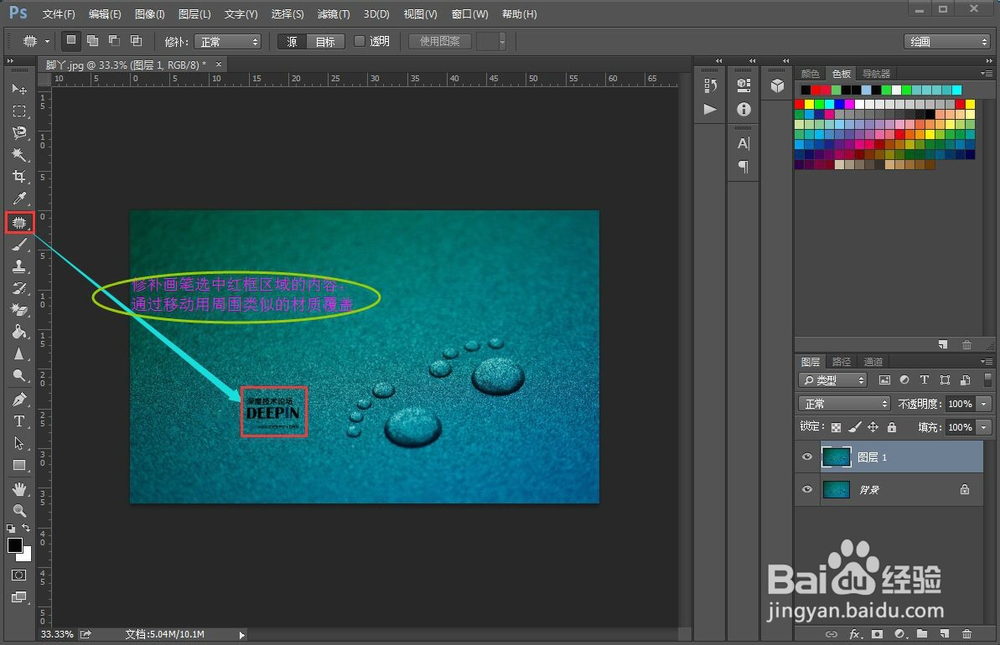Choose New Selection mode in options bar
This screenshot has height=645, width=1000.
pos(71,41)
